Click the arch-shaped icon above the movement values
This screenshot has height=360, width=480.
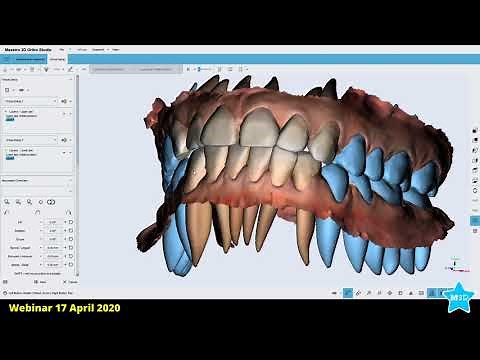[x=37, y=212]
